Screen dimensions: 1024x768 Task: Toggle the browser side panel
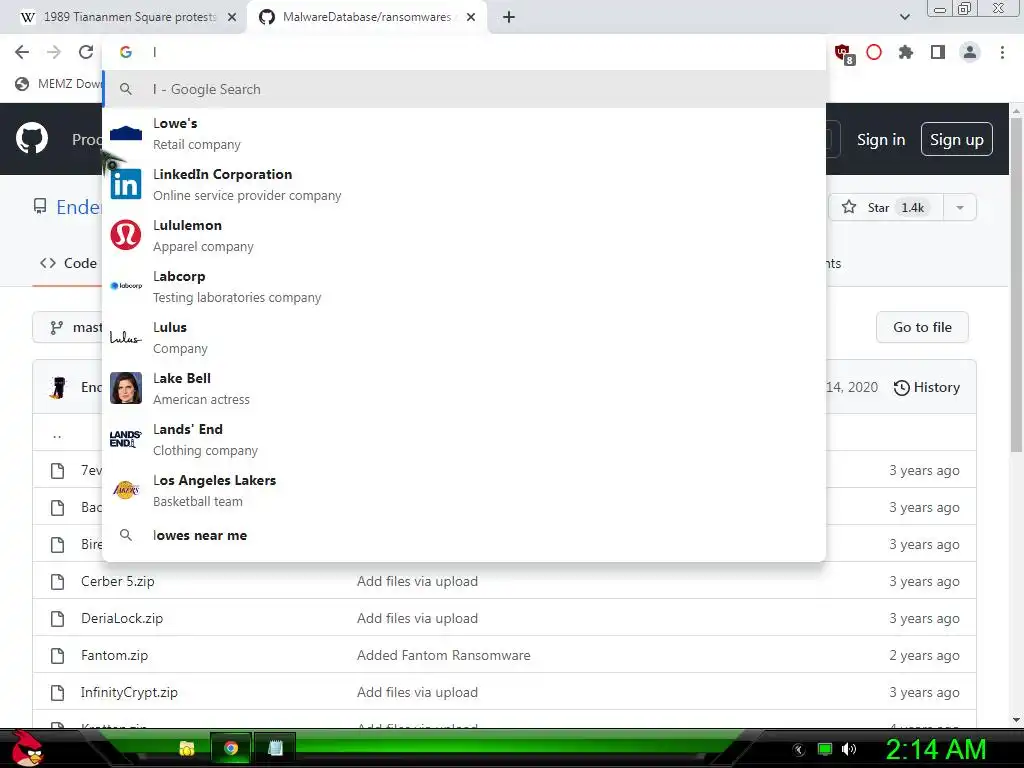coord(938,52)
